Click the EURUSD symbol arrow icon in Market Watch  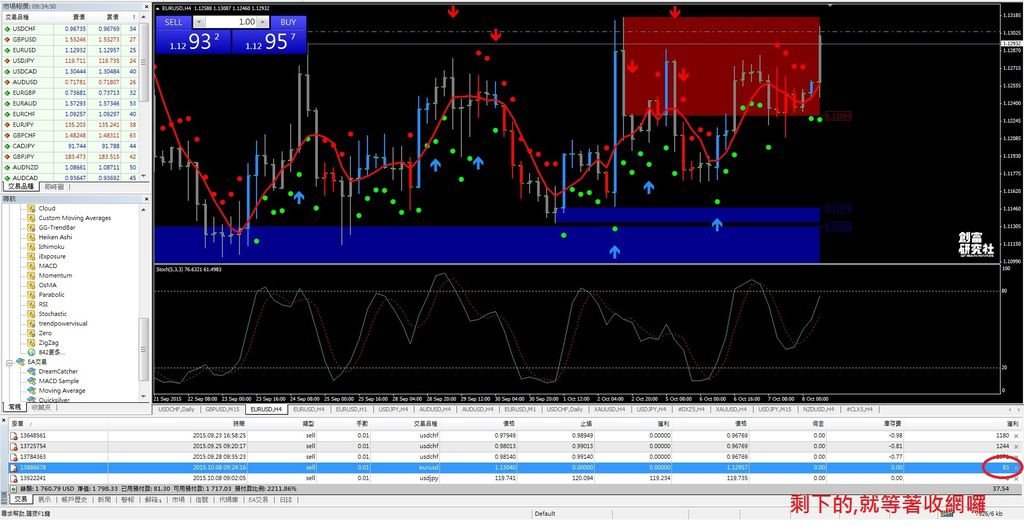click(x=7, y=50)
